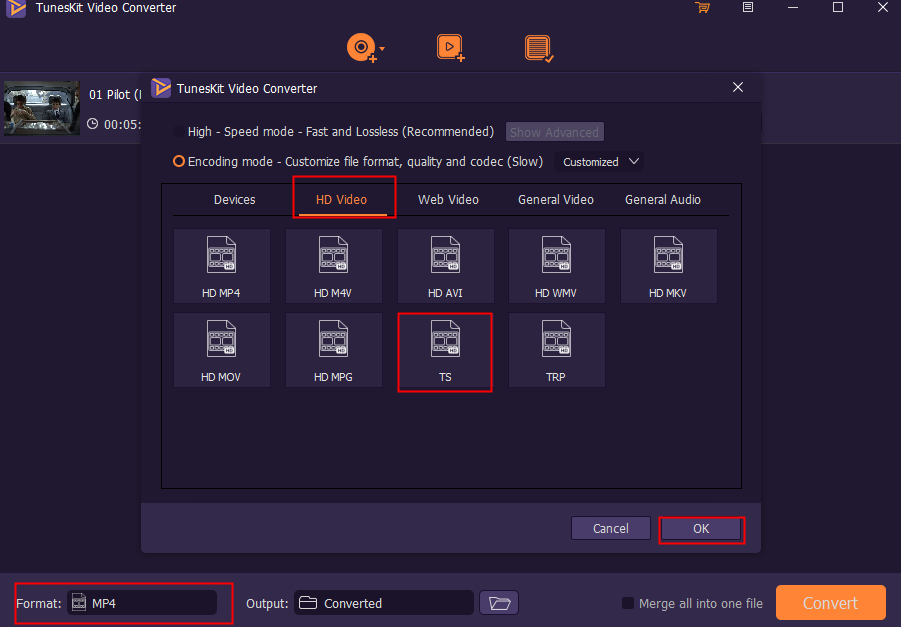Open output folder with folder icon button
Image resolution: width=901 pixels, height=627 pixels.
[499, 603]
